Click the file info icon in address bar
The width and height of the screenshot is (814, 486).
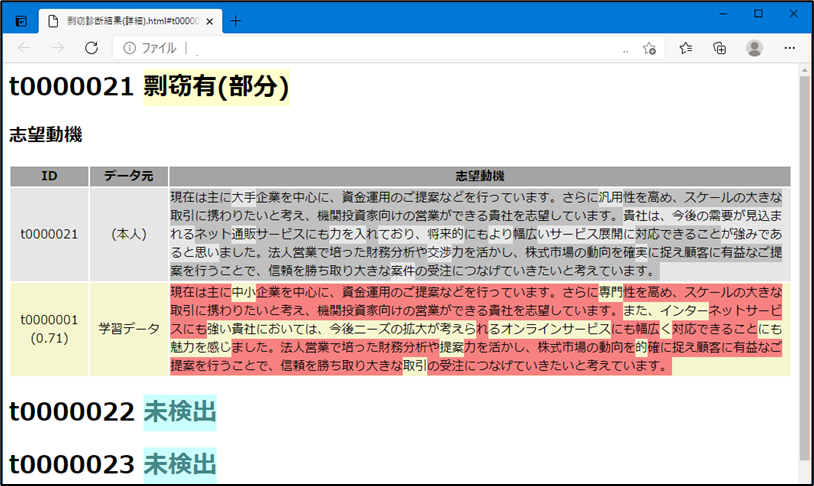point(130,48)
